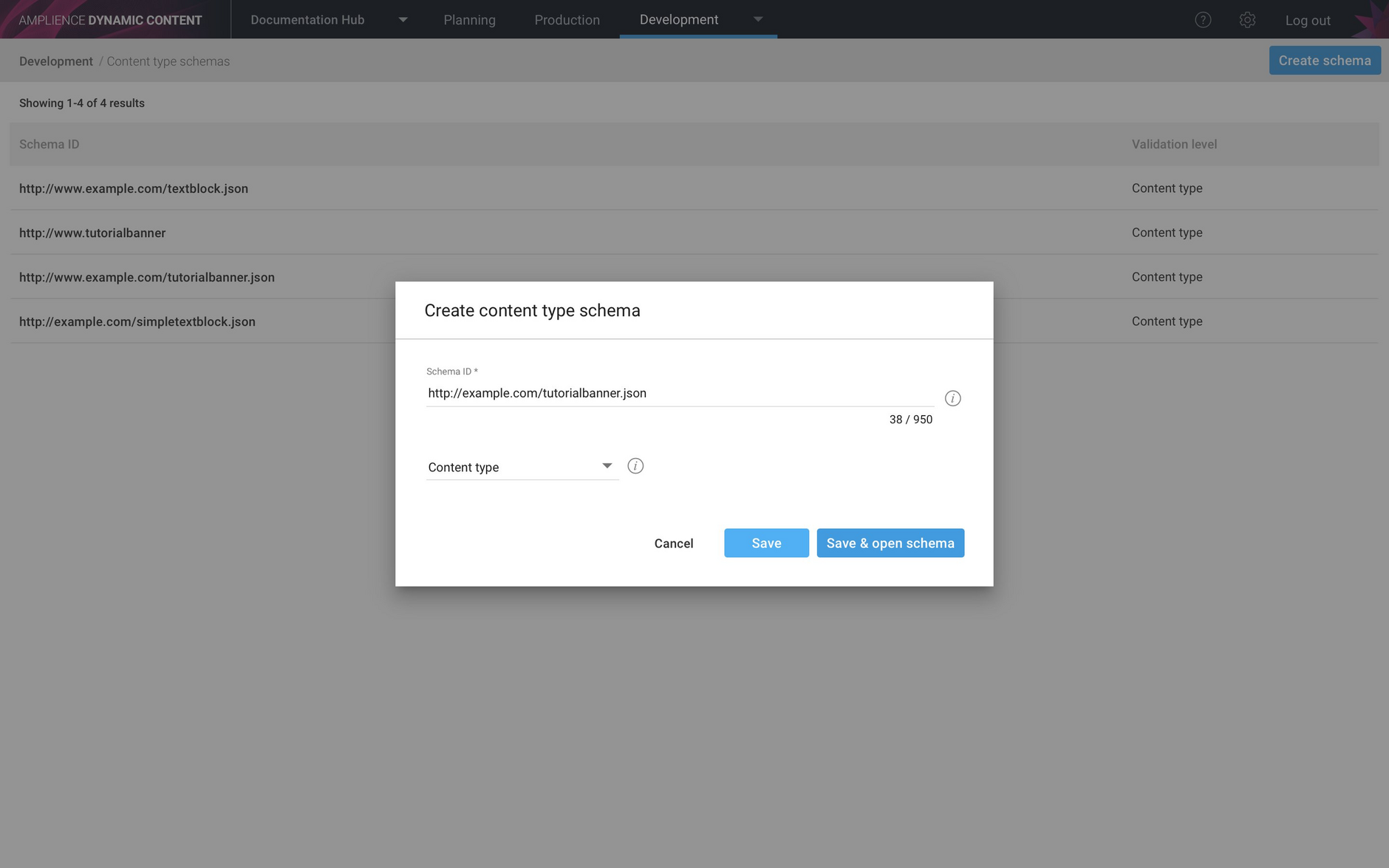Click the Schema ID column header

click(x=49, y=144)
